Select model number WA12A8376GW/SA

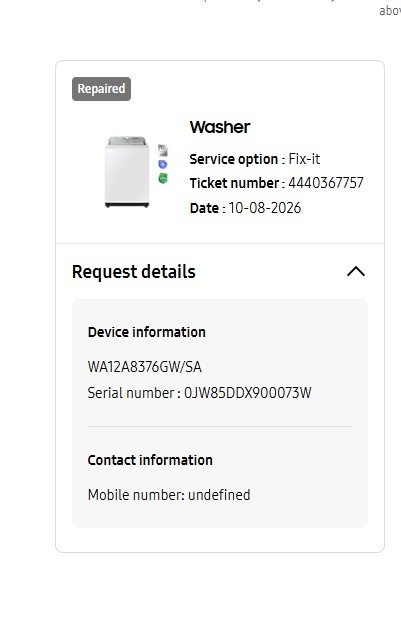[145, 367]
